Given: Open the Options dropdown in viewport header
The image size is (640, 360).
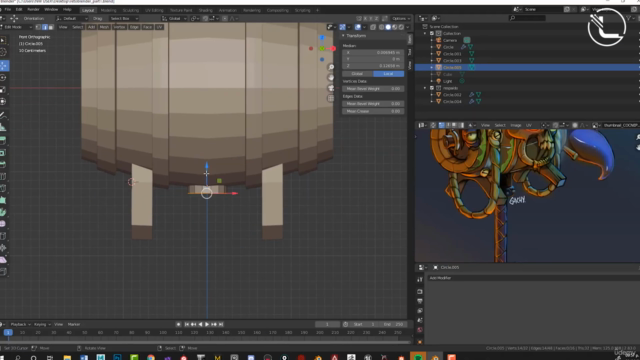Looking at the screenshot, I should point(401,18).
